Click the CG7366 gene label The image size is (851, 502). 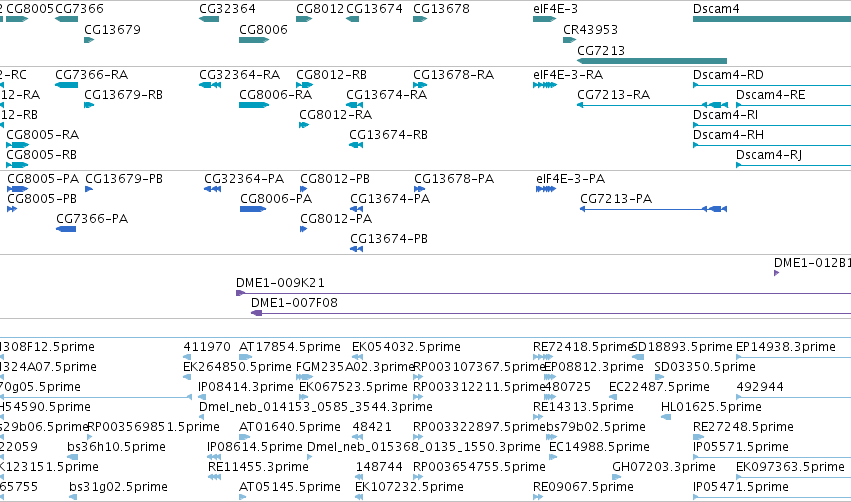click(x=79, y=9)
